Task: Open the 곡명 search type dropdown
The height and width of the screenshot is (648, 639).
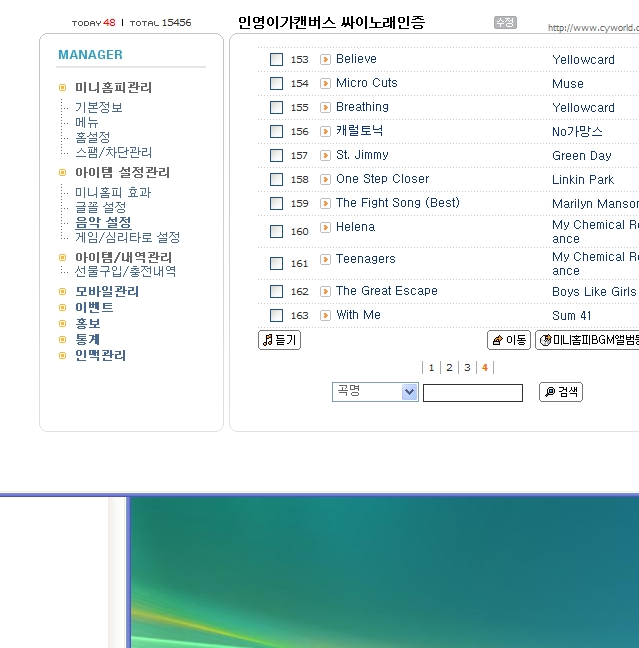Action: coord(375,392)
